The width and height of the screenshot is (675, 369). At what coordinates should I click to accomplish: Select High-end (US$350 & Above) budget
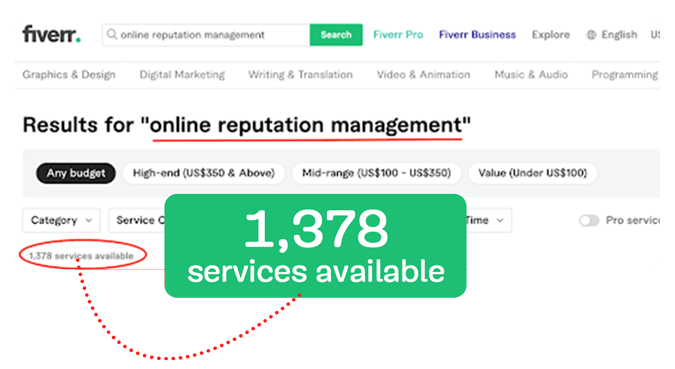point(204,173)
